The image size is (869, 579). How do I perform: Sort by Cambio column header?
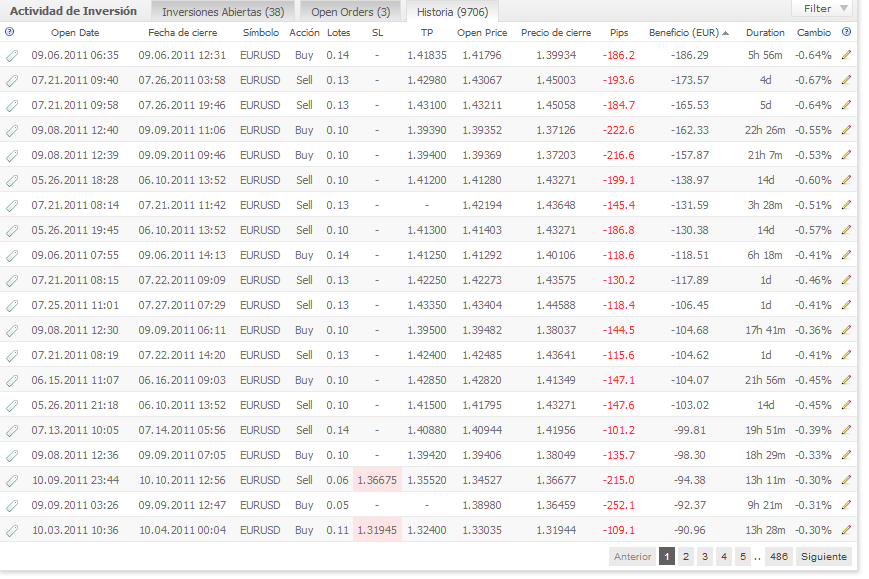(x=814, y=33)
